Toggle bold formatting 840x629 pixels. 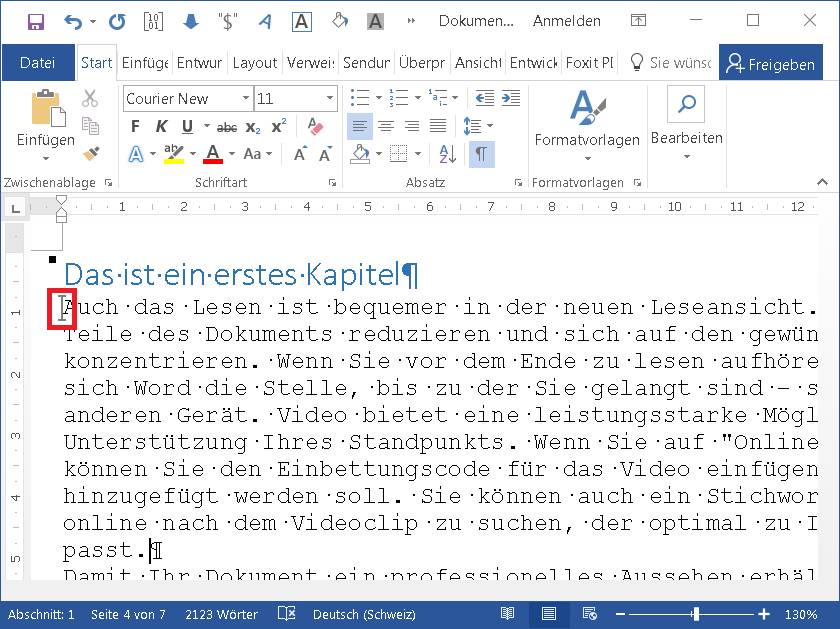pyautogui.click(x=135, y=126)
